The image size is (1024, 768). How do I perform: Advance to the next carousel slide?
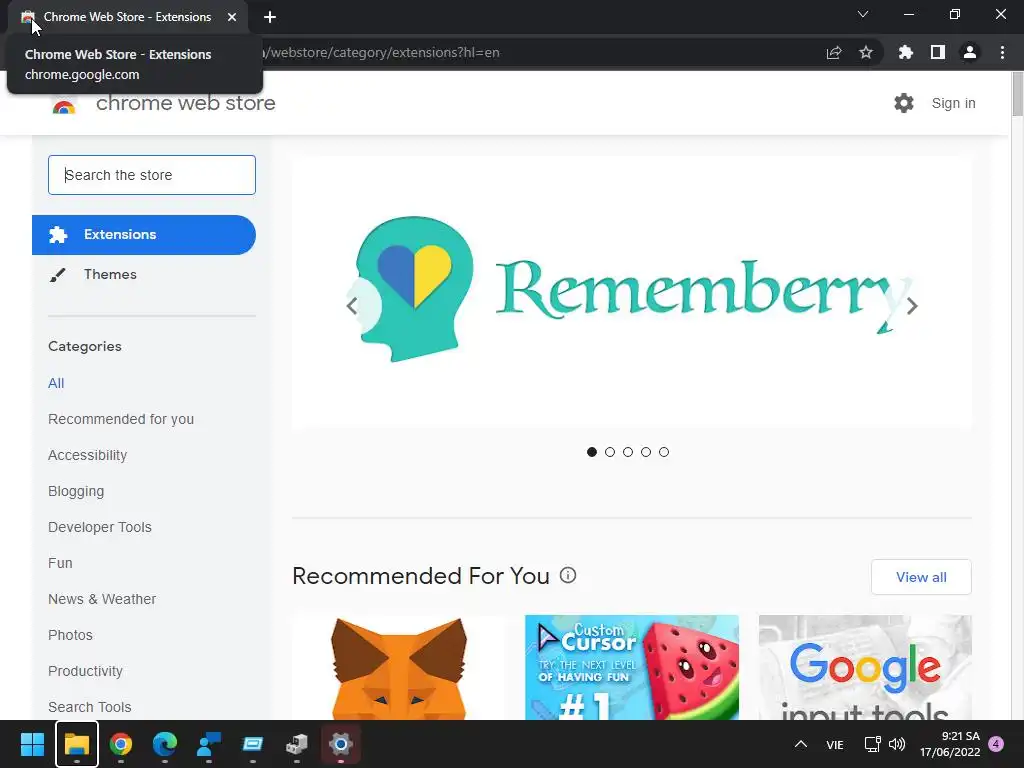click(x=912, y=305)
